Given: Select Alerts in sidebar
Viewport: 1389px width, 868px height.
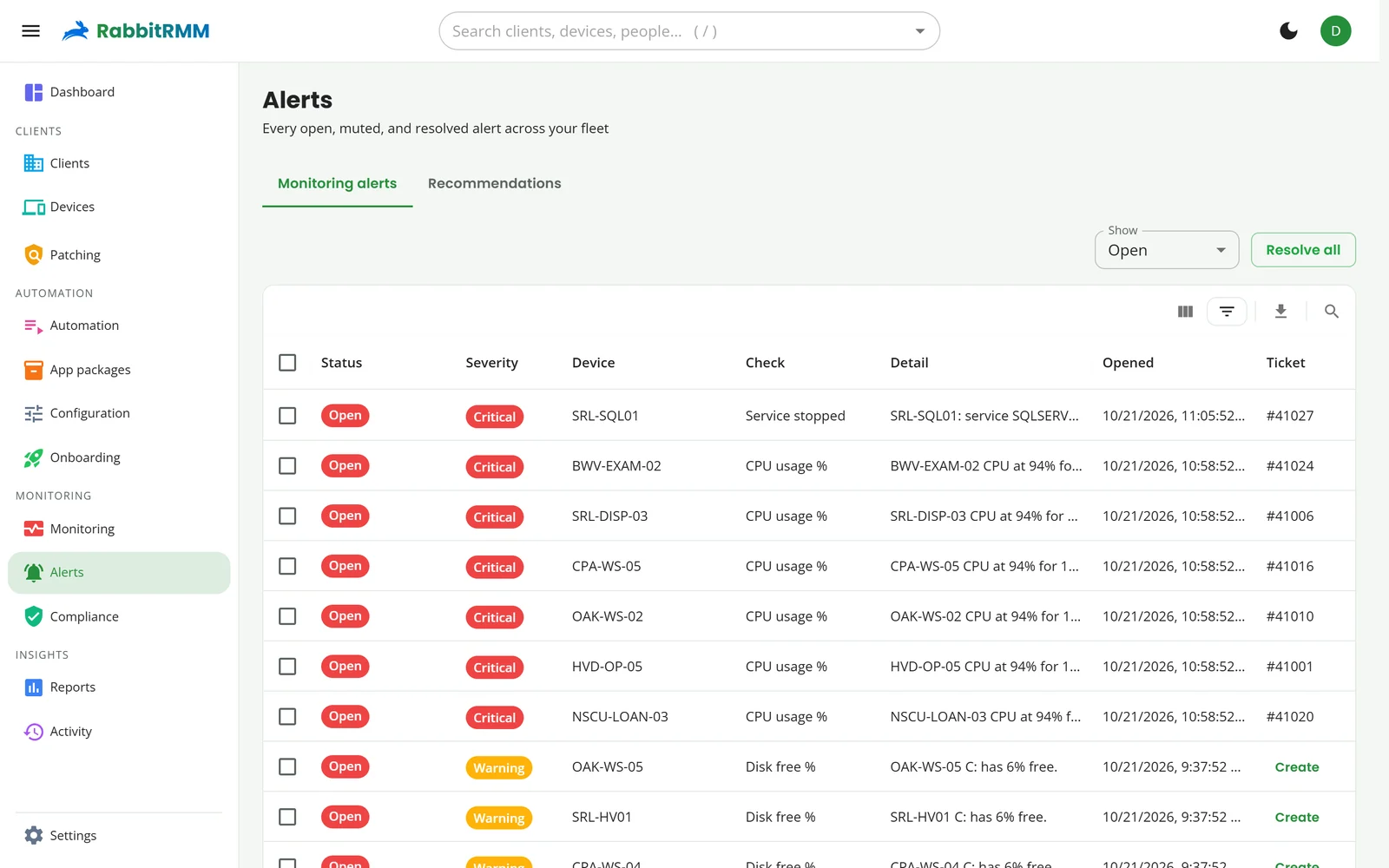Looking at the screenshot, I should pyautogui.click(x=119, y=573).
